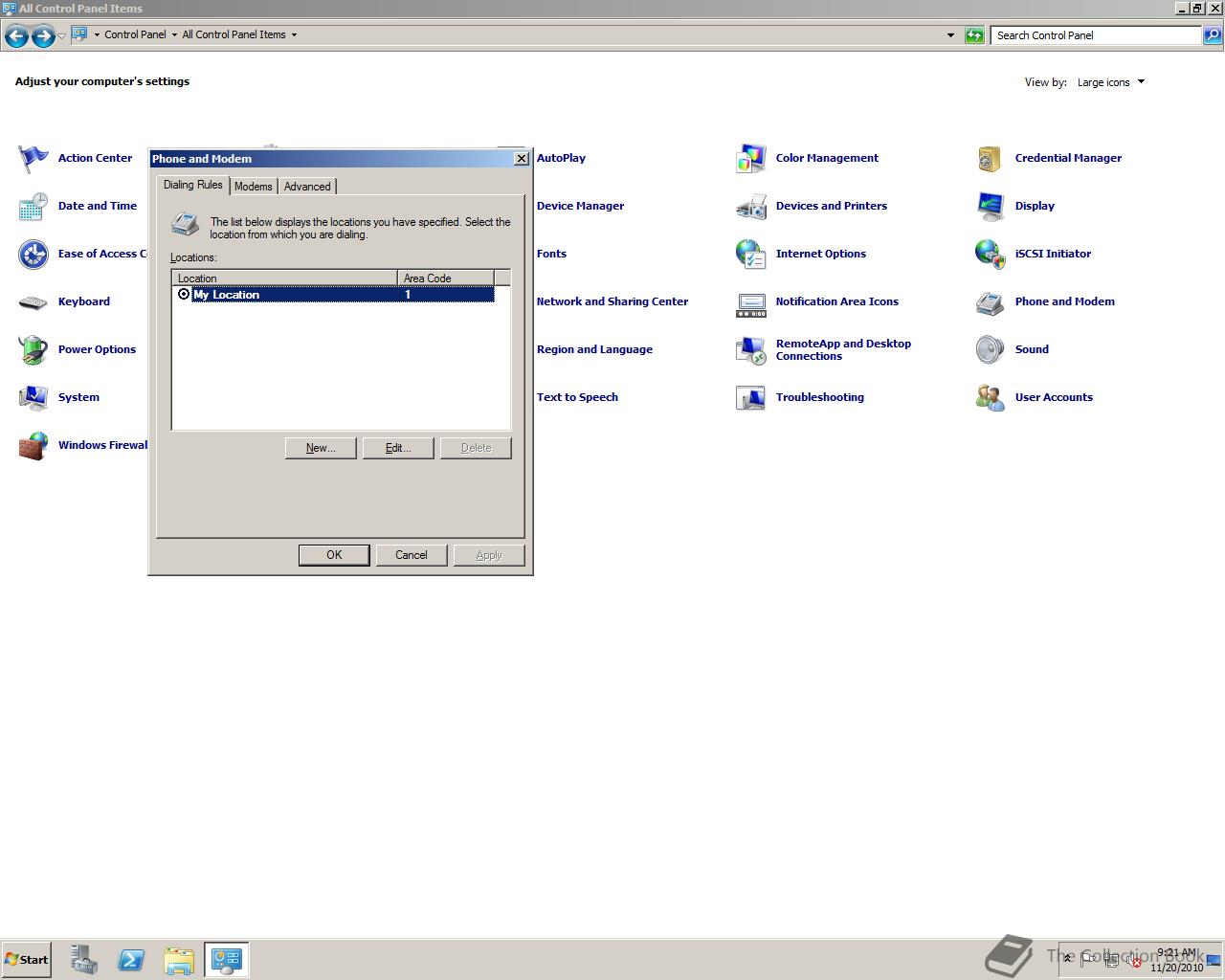
Task: Expand the Control Panel breadcrumb arrow
Action: 174,35
